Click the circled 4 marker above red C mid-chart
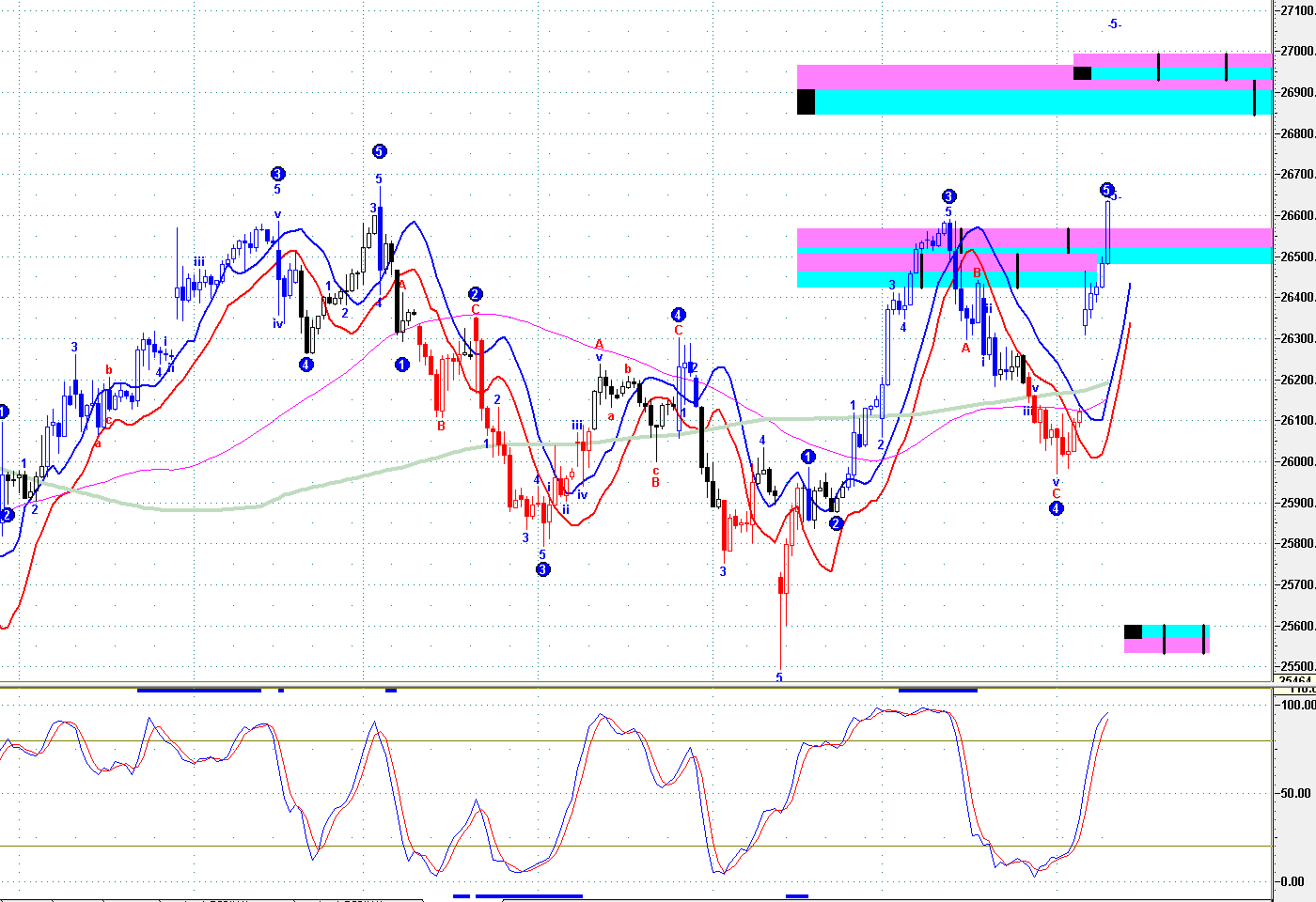 tap(678, 315)
